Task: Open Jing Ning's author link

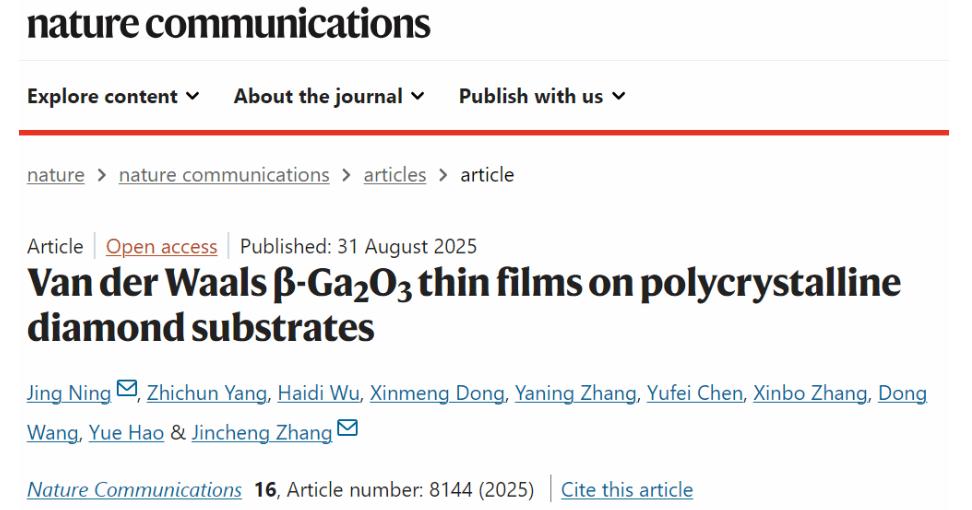Action: 68,394
